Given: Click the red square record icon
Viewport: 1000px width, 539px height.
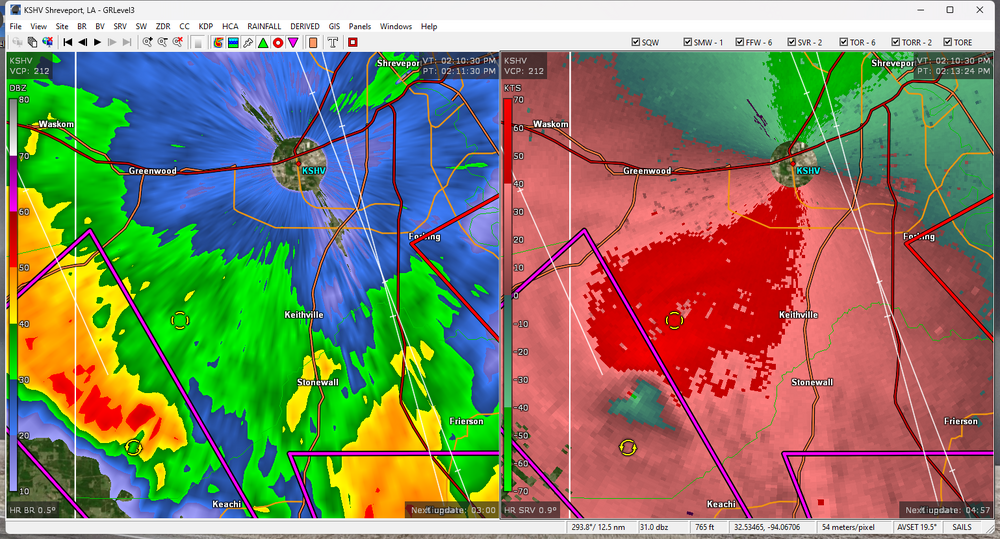Looking at the screenshot, I should click(353, 42).
